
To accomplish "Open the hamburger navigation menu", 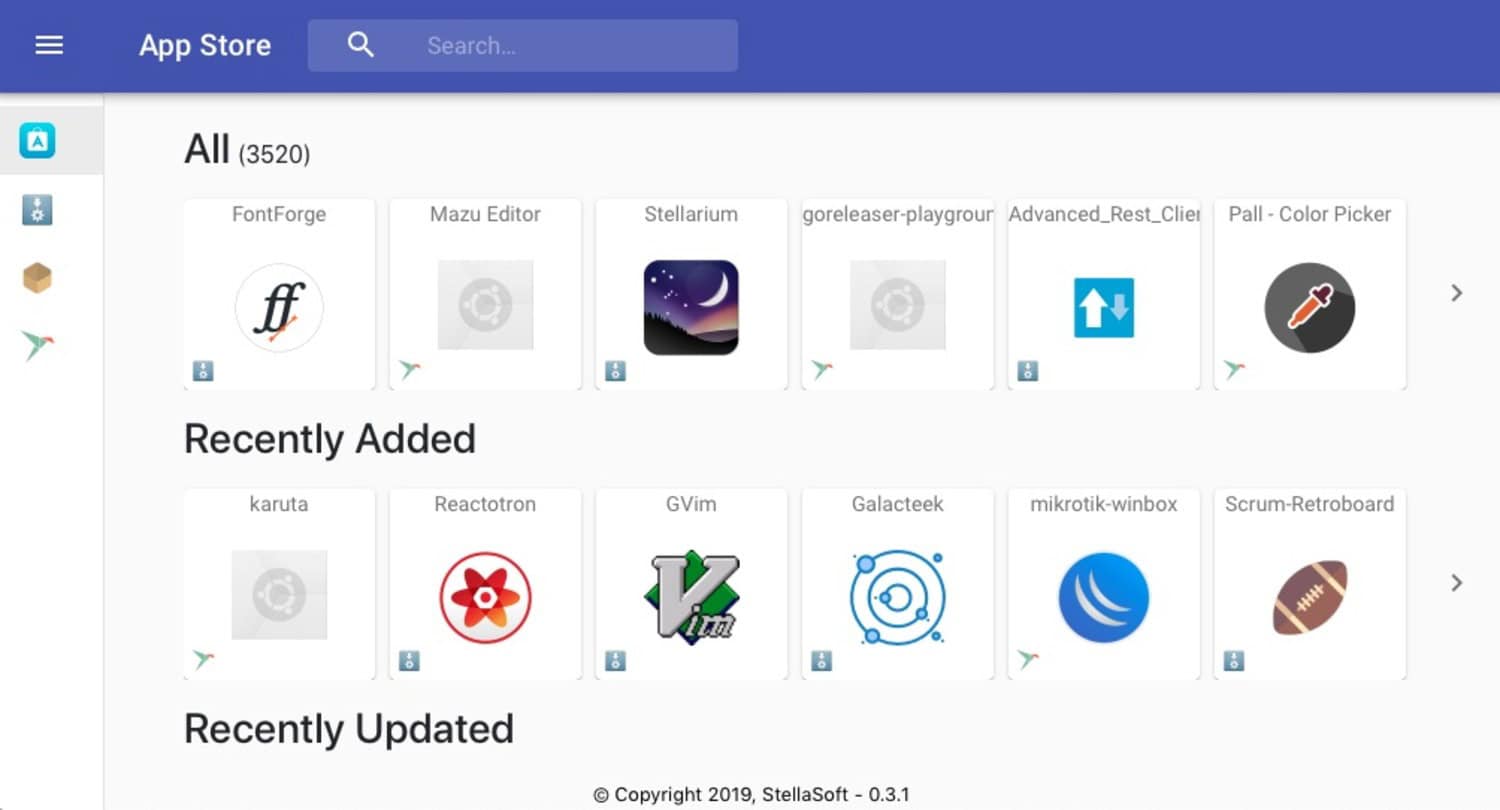I will [x=49, y=45].
